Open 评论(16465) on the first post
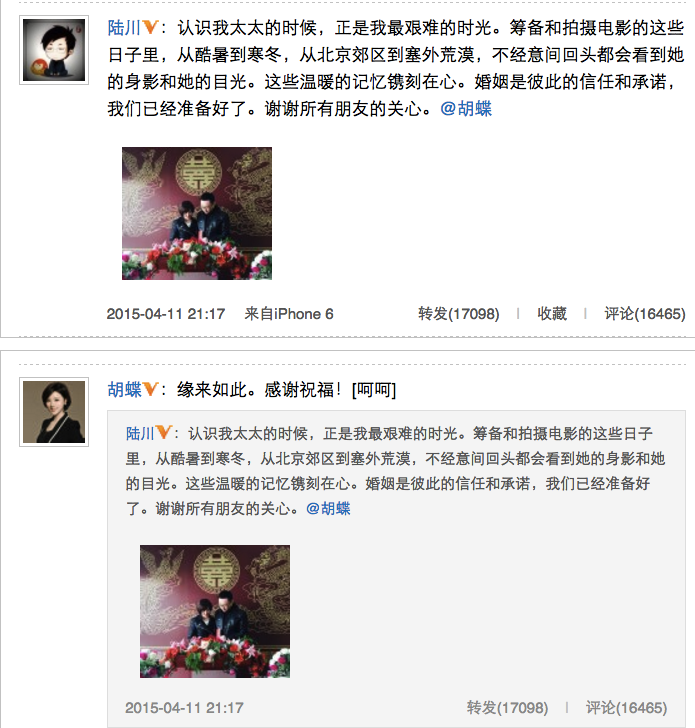The image size is (695, 728). [x=645, y=314]
